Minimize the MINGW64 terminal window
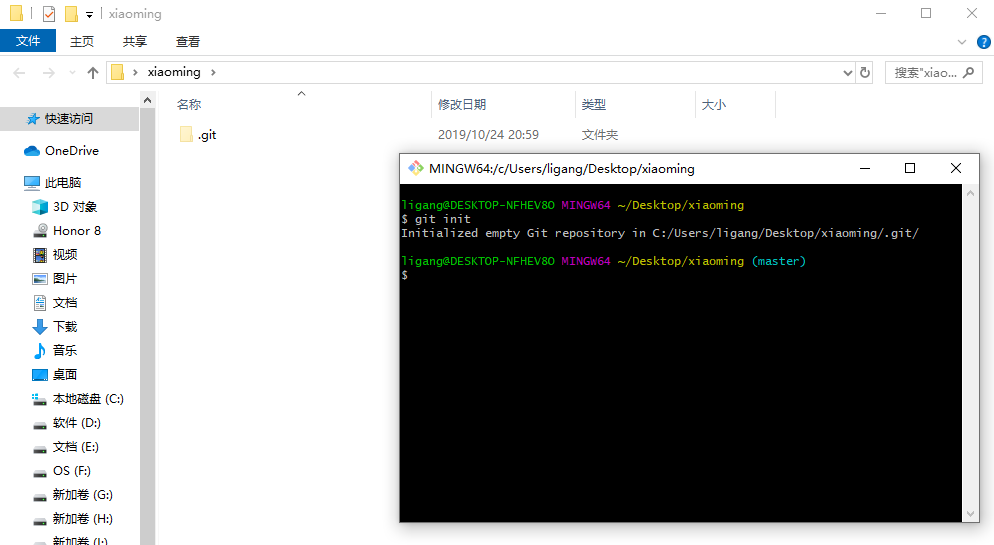The height and width of the screenshot is (545, 994). 865,168
